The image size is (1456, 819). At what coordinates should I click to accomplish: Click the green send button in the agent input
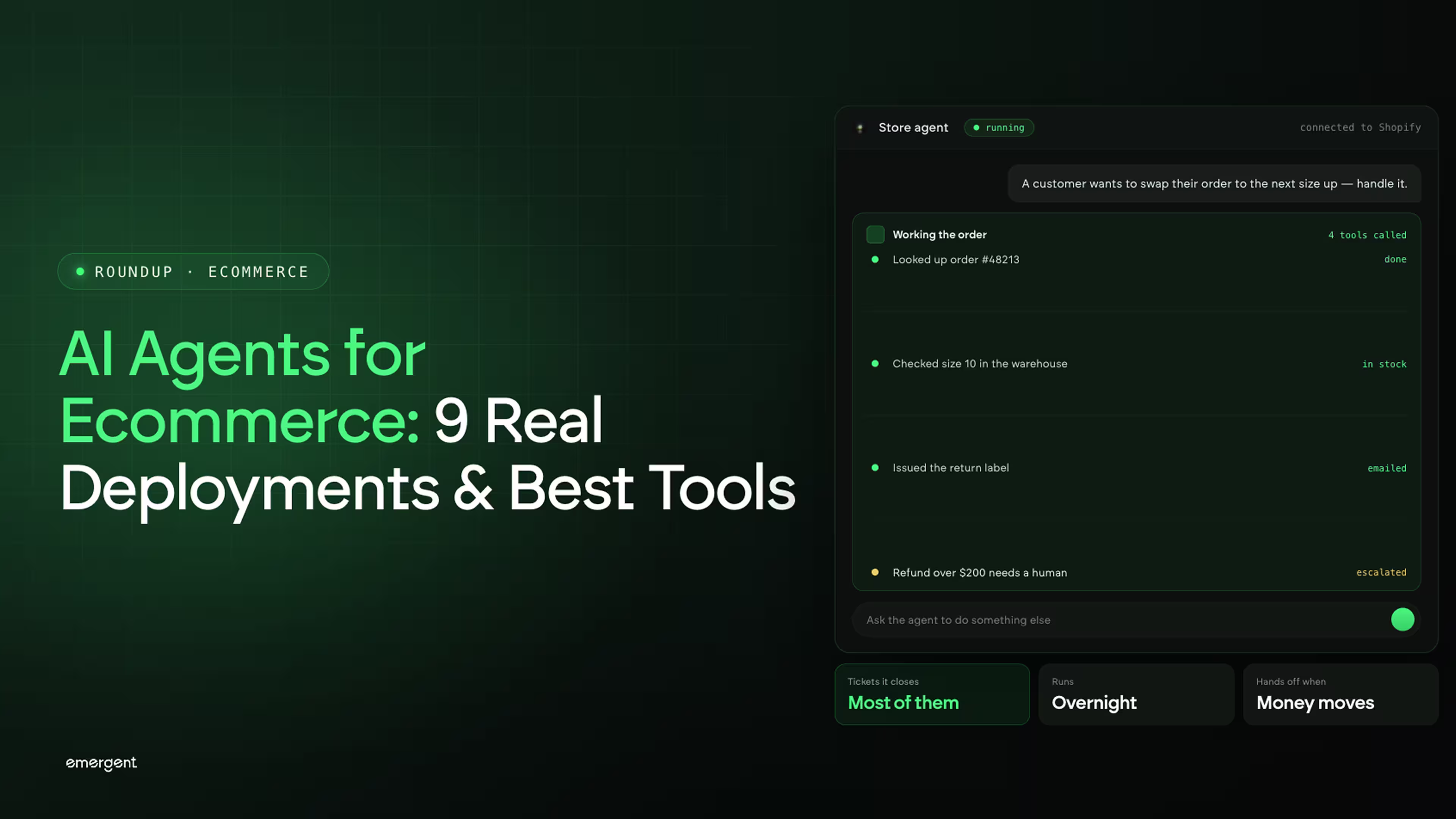[1402, 620]
